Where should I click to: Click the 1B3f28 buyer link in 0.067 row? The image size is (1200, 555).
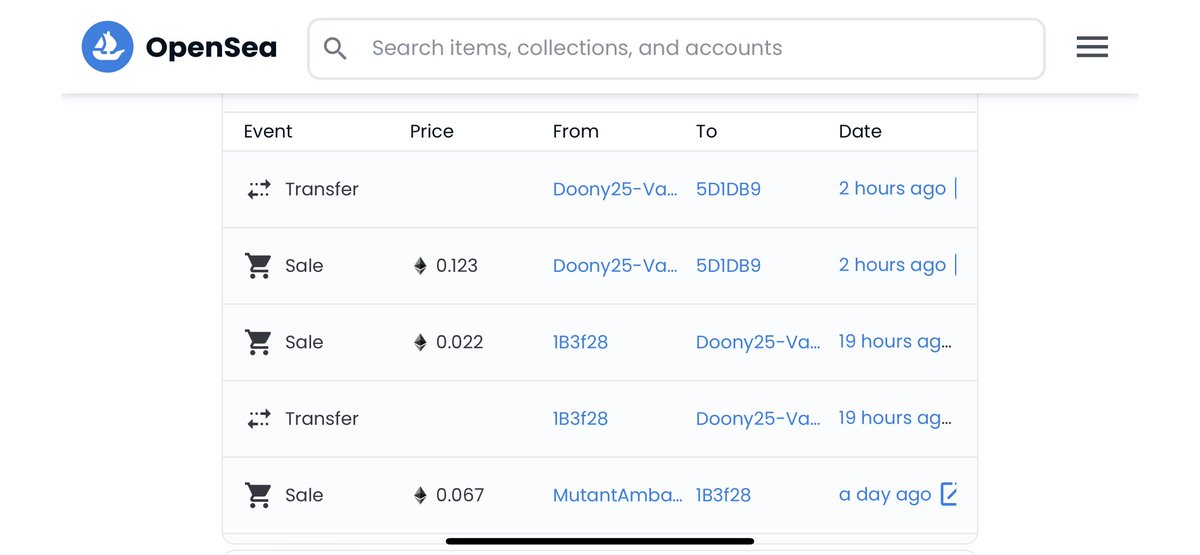tap(723, 495)
